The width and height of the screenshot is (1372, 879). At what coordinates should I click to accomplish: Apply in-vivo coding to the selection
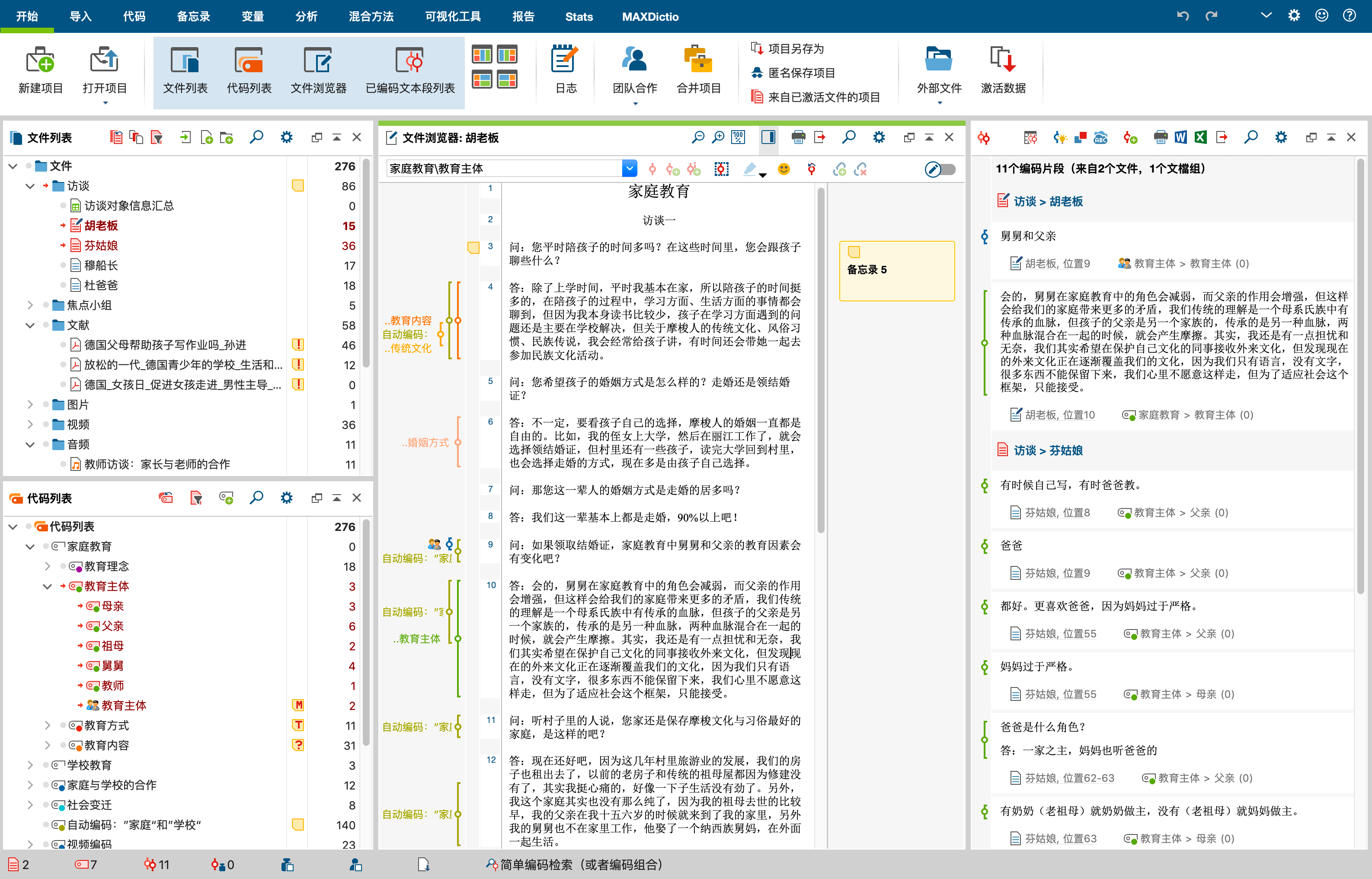[x=694, y=169]
